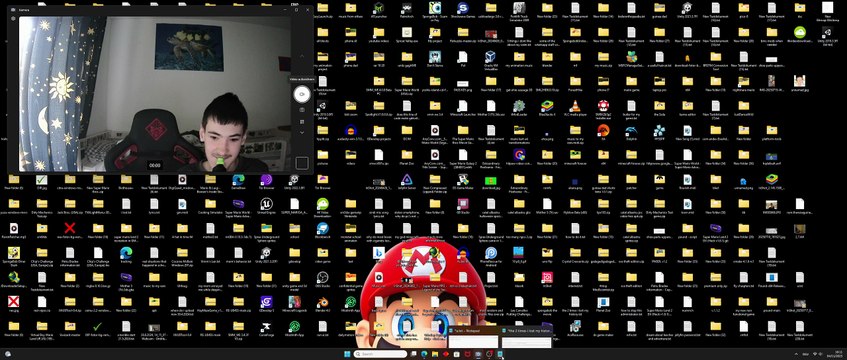This screenshot has height=360, width=847.
Task: Click the 00:00 recording timer in Camera
Action: [x=154, y=165]
